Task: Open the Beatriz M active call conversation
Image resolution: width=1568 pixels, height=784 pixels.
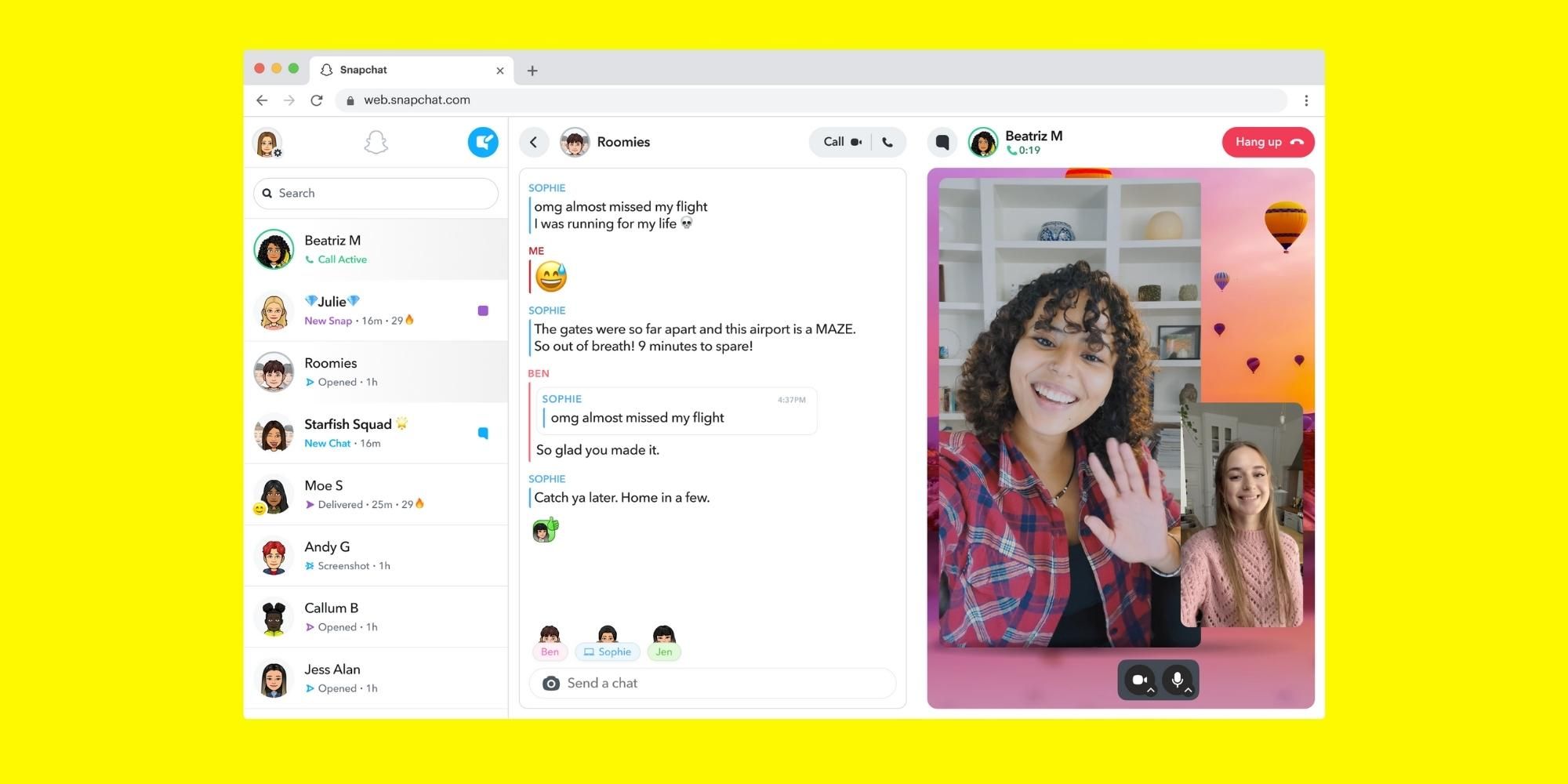Action: [376, 249]
